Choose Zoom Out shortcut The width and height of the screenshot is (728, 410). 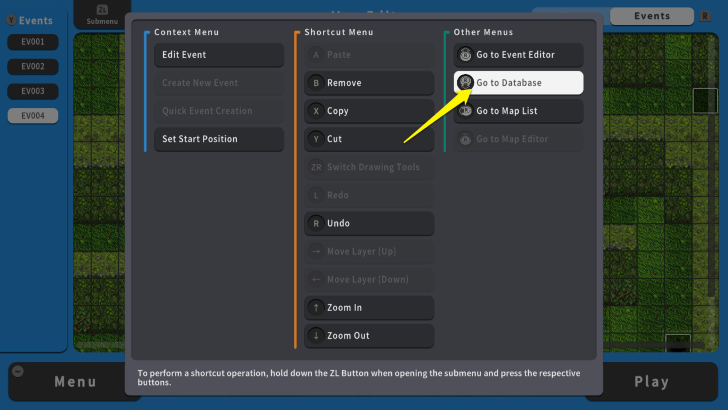369,336
